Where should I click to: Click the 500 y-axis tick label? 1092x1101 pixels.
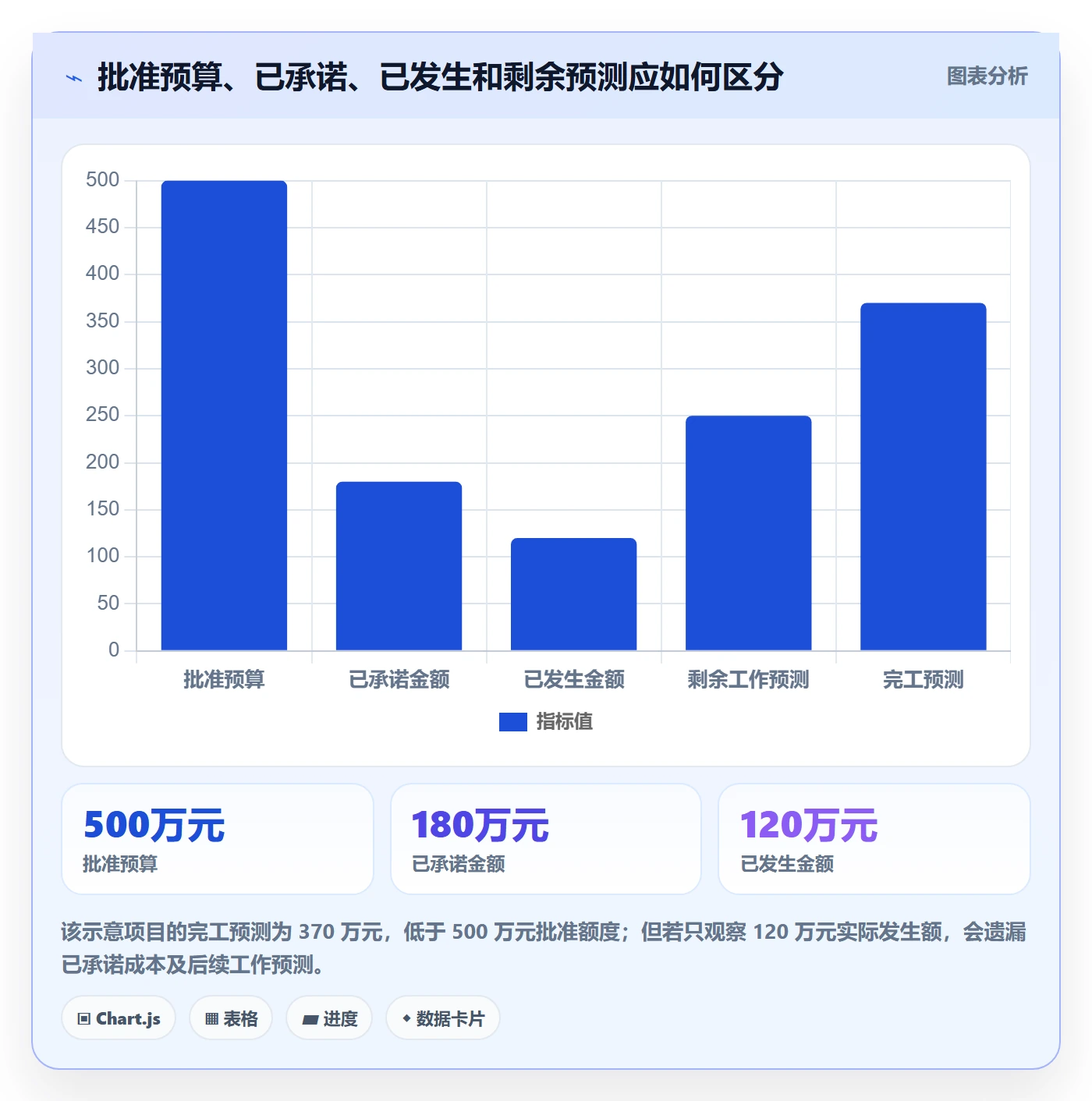point(102,180)
